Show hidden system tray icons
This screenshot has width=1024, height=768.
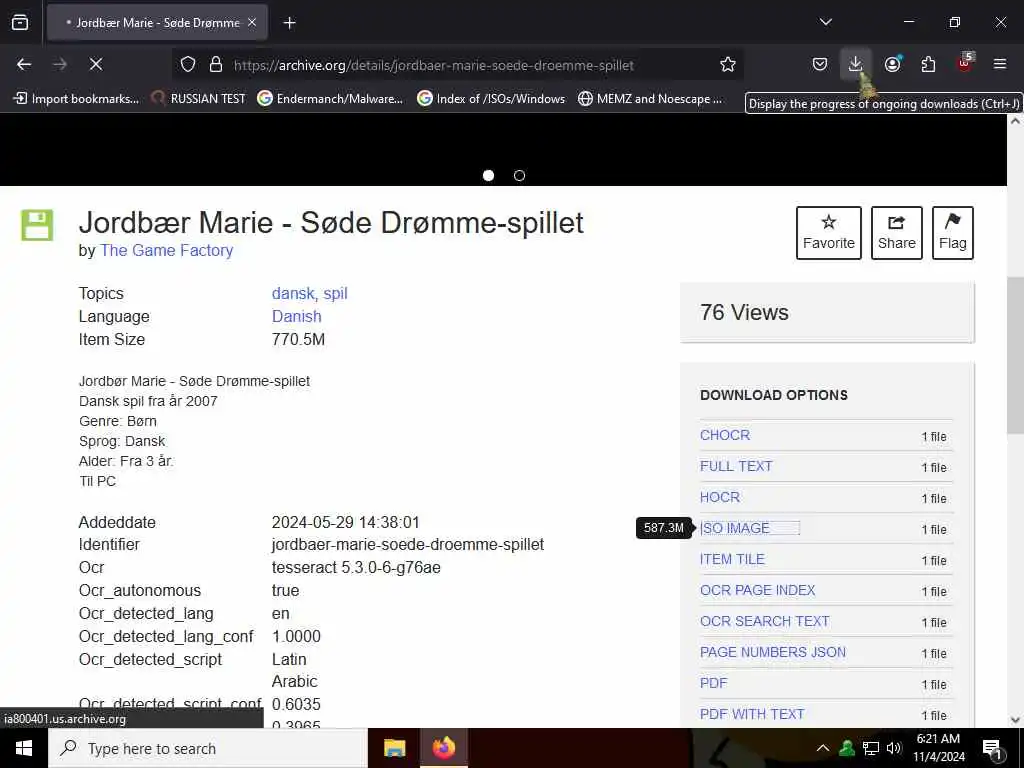coord(823,748)
